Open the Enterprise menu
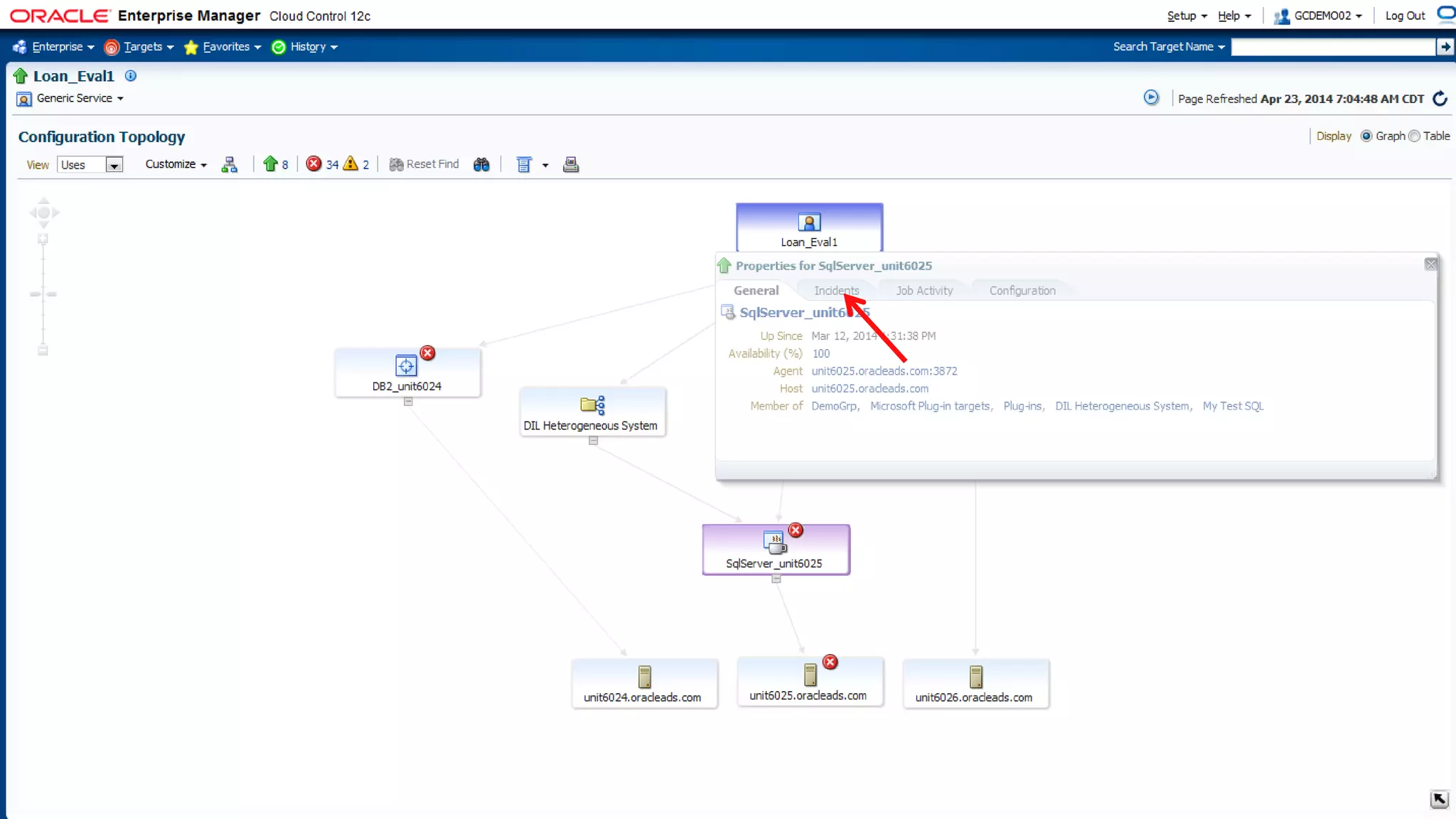 coord(54,46)
